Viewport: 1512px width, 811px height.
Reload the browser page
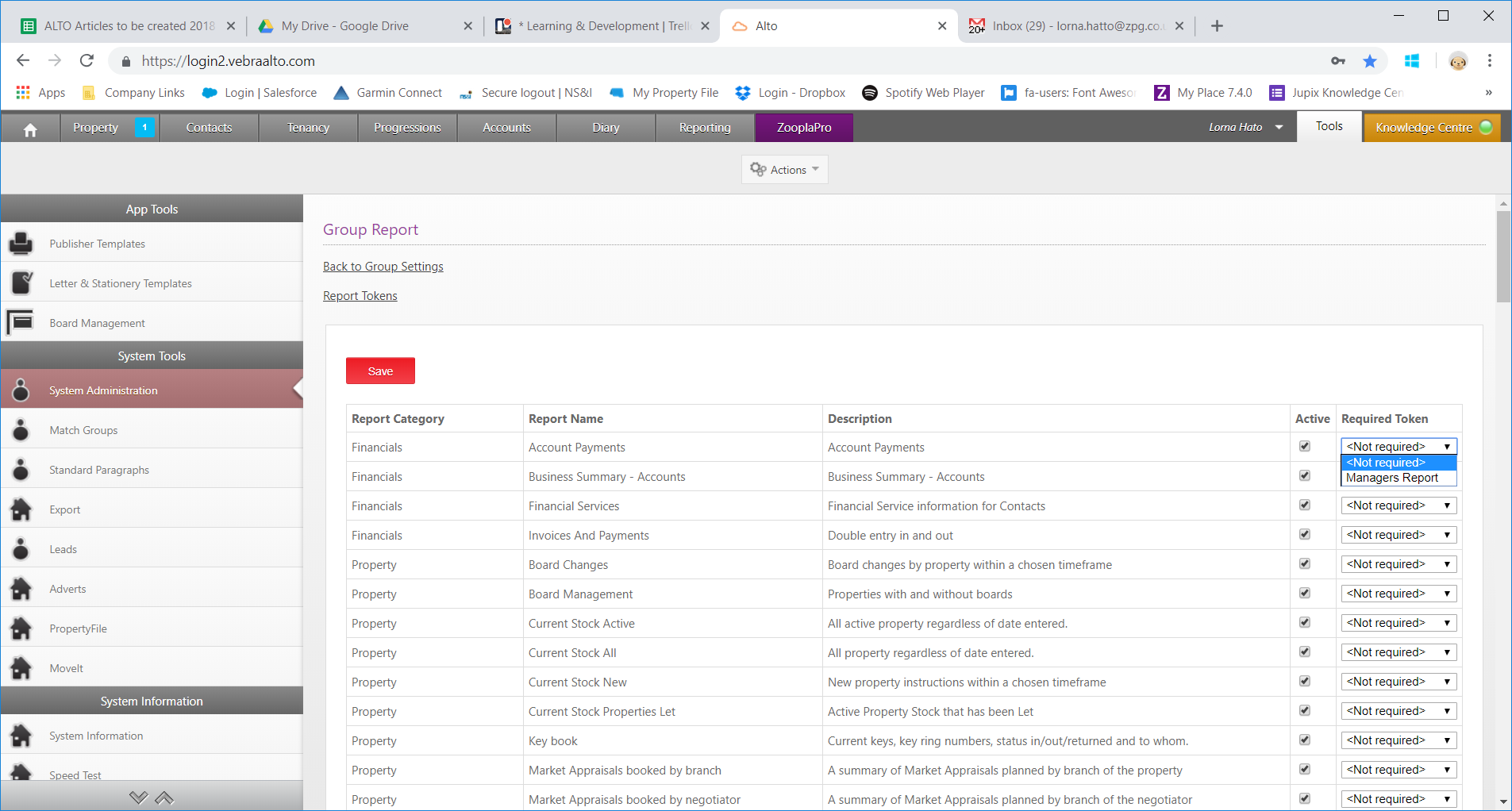87,61
